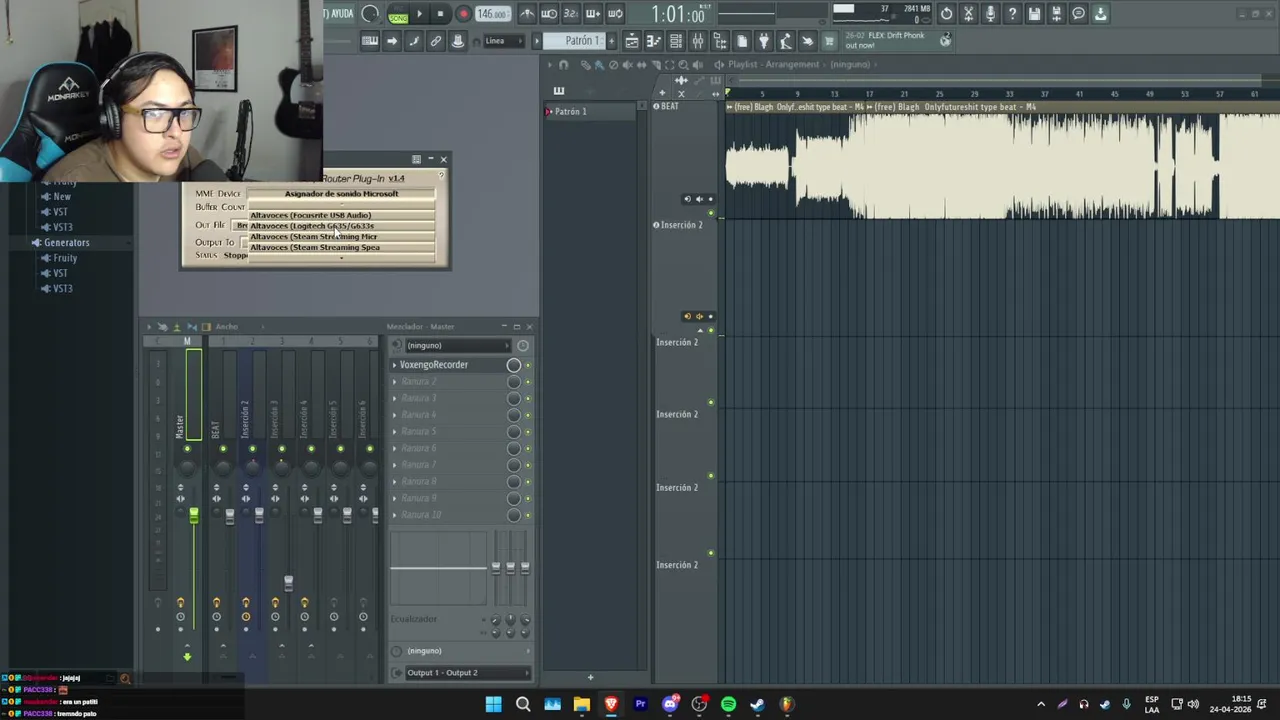Open MME Device dropdown Asignador de sonido Microsoft
The width and height of the screenshot is (1280, 720).
[x=341, y=193]
